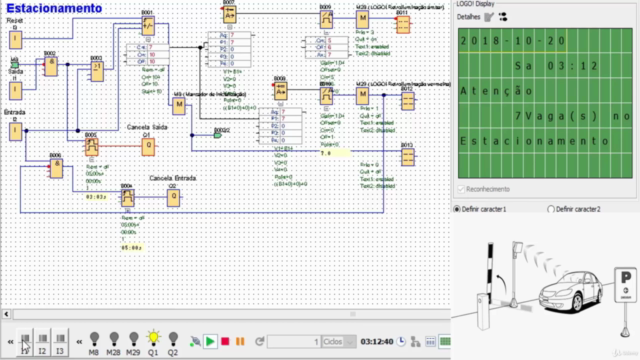Stop simulation with red square button
The height and width of the screenshot is (360, 640).
pyautogui.click(x=225, y=341)
